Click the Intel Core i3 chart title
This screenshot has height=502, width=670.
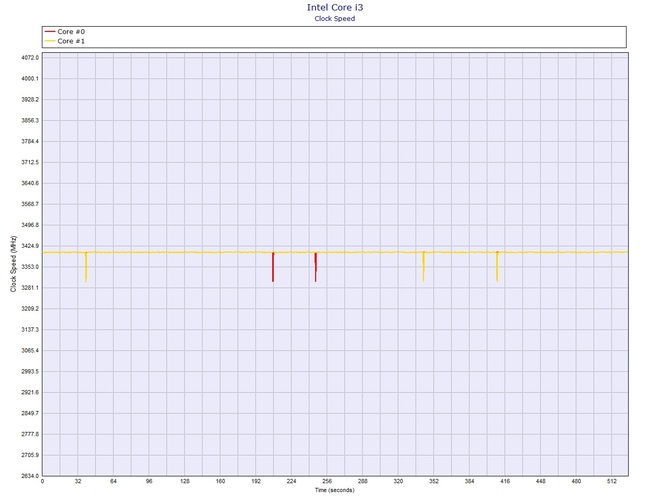[x=335, y=7]
